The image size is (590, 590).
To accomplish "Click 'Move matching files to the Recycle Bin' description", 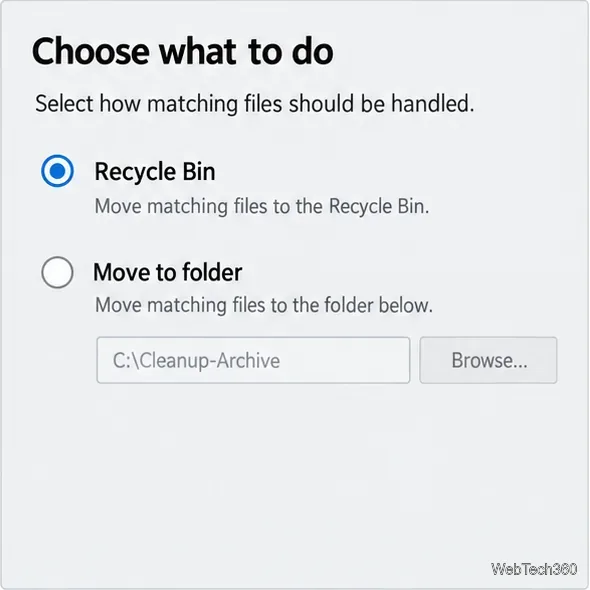I will point(262,206).
